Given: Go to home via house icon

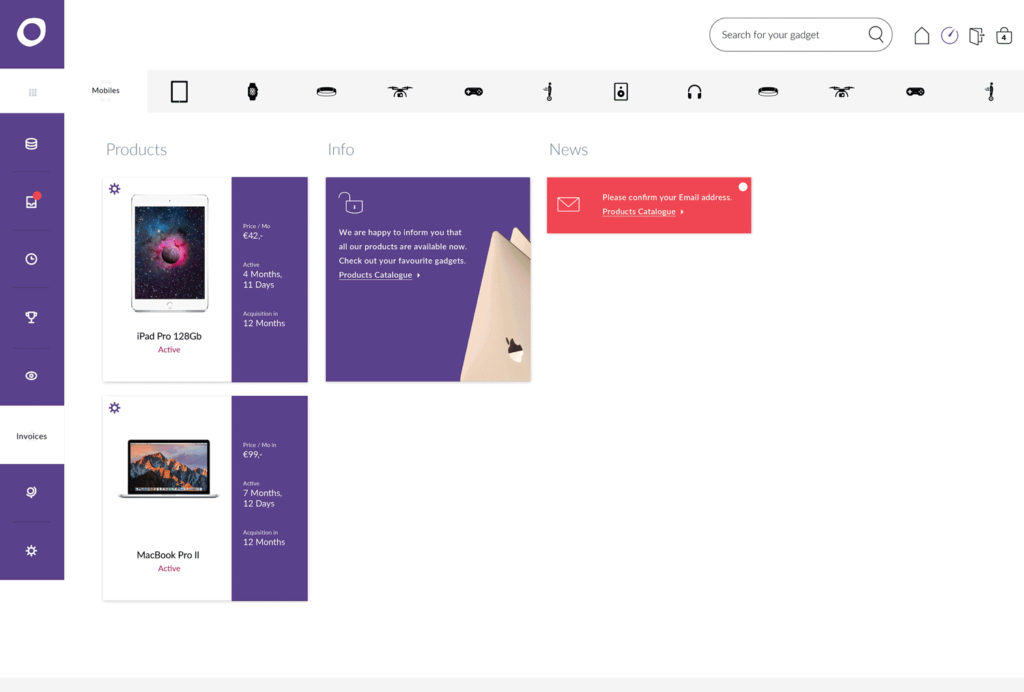Looking at the screenshot, I should click(x=921, y=36).
